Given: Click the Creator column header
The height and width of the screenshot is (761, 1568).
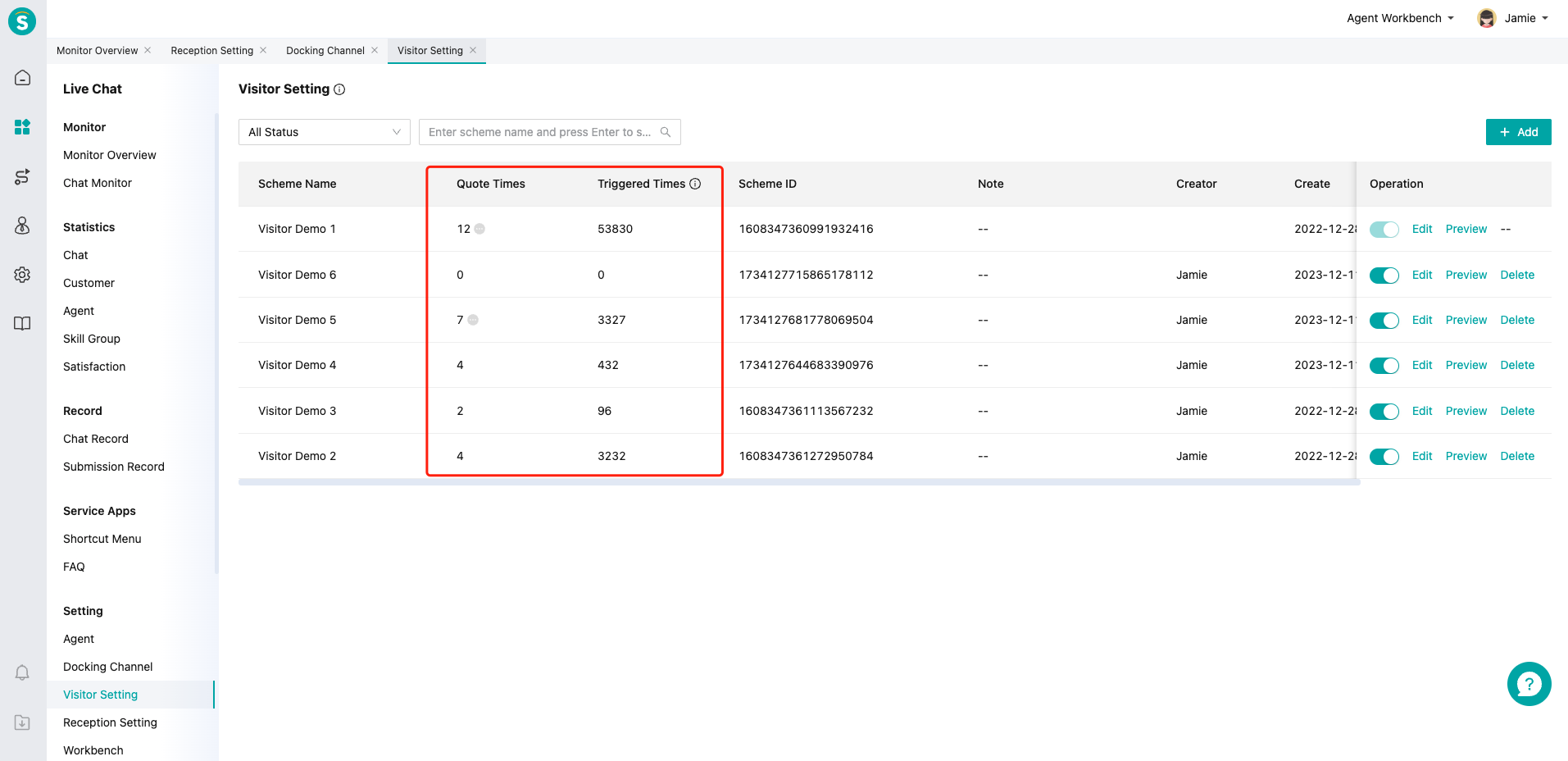Looking at the screenshot, I should [1196, 184].
